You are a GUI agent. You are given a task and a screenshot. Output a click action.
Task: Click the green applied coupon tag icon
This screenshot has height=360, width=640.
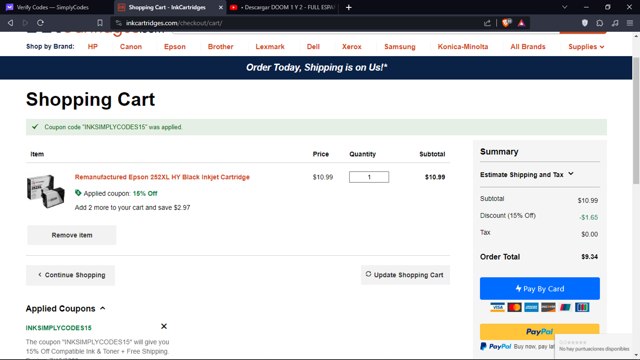point(78,193)
